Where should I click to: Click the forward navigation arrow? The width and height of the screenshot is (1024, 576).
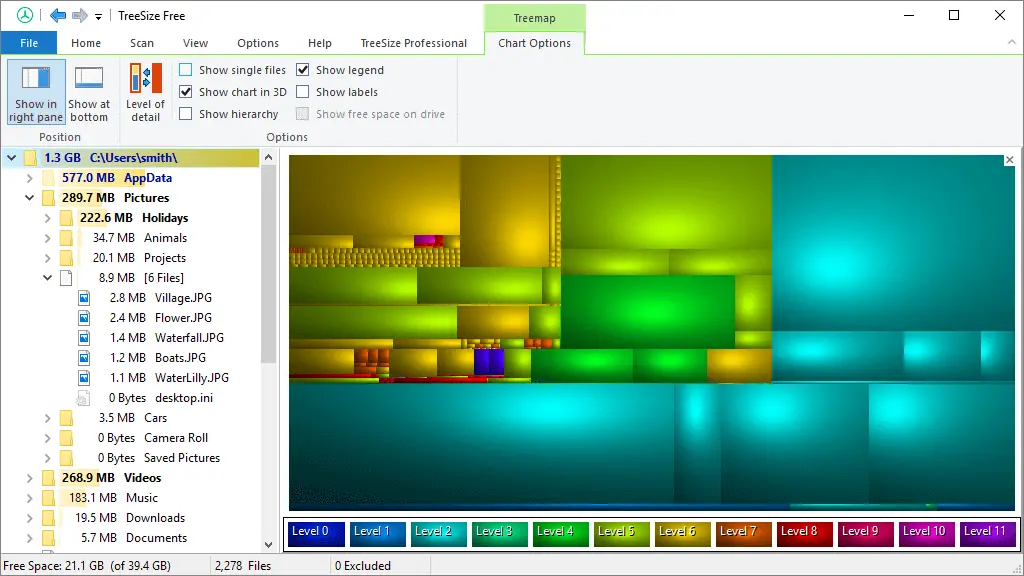point(79,16)
